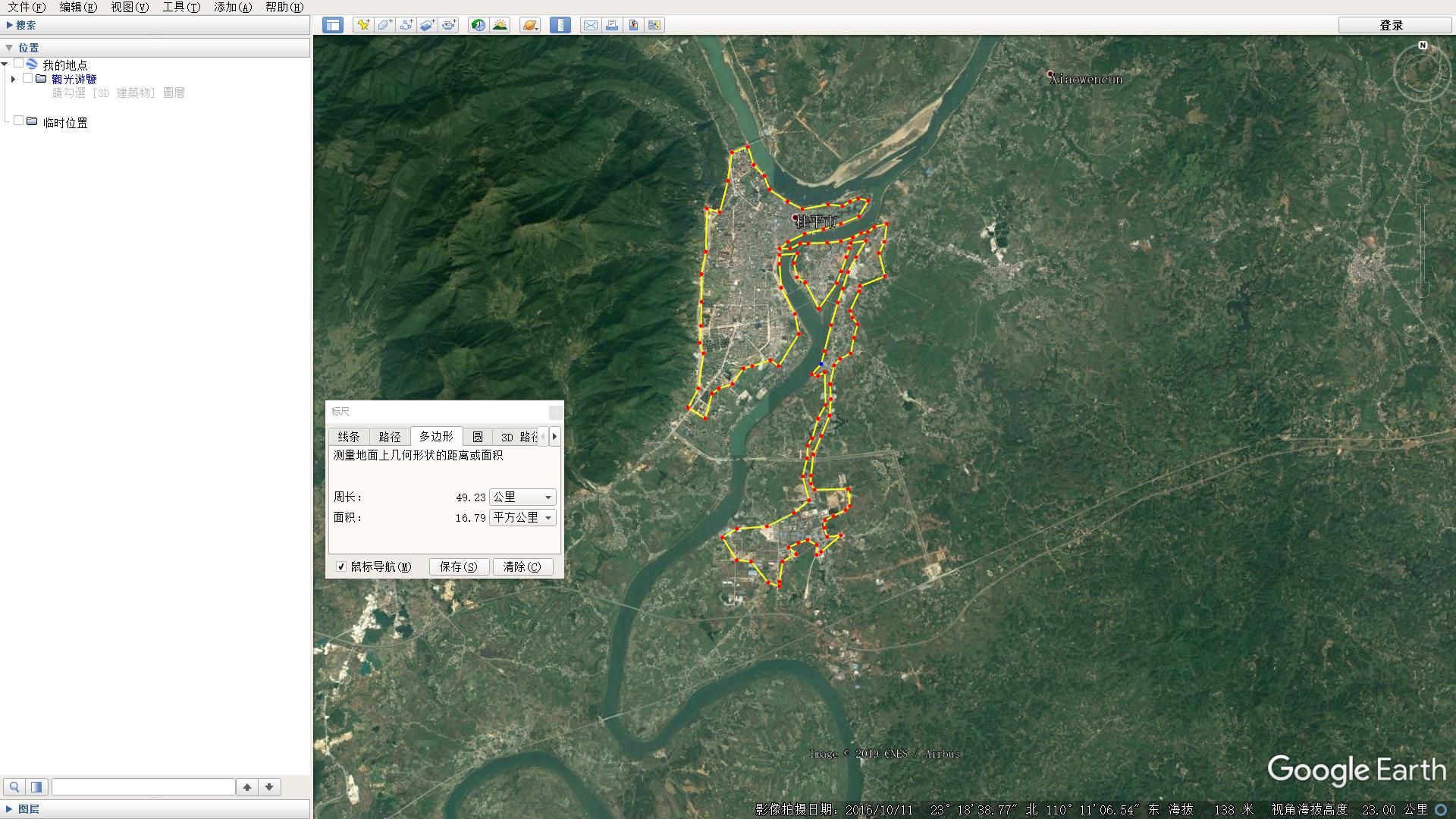This screenshot has width=1456, height=819.
Task: Toggle the 鼠标导航 checkbox
Action: click(x=341, y=566)
